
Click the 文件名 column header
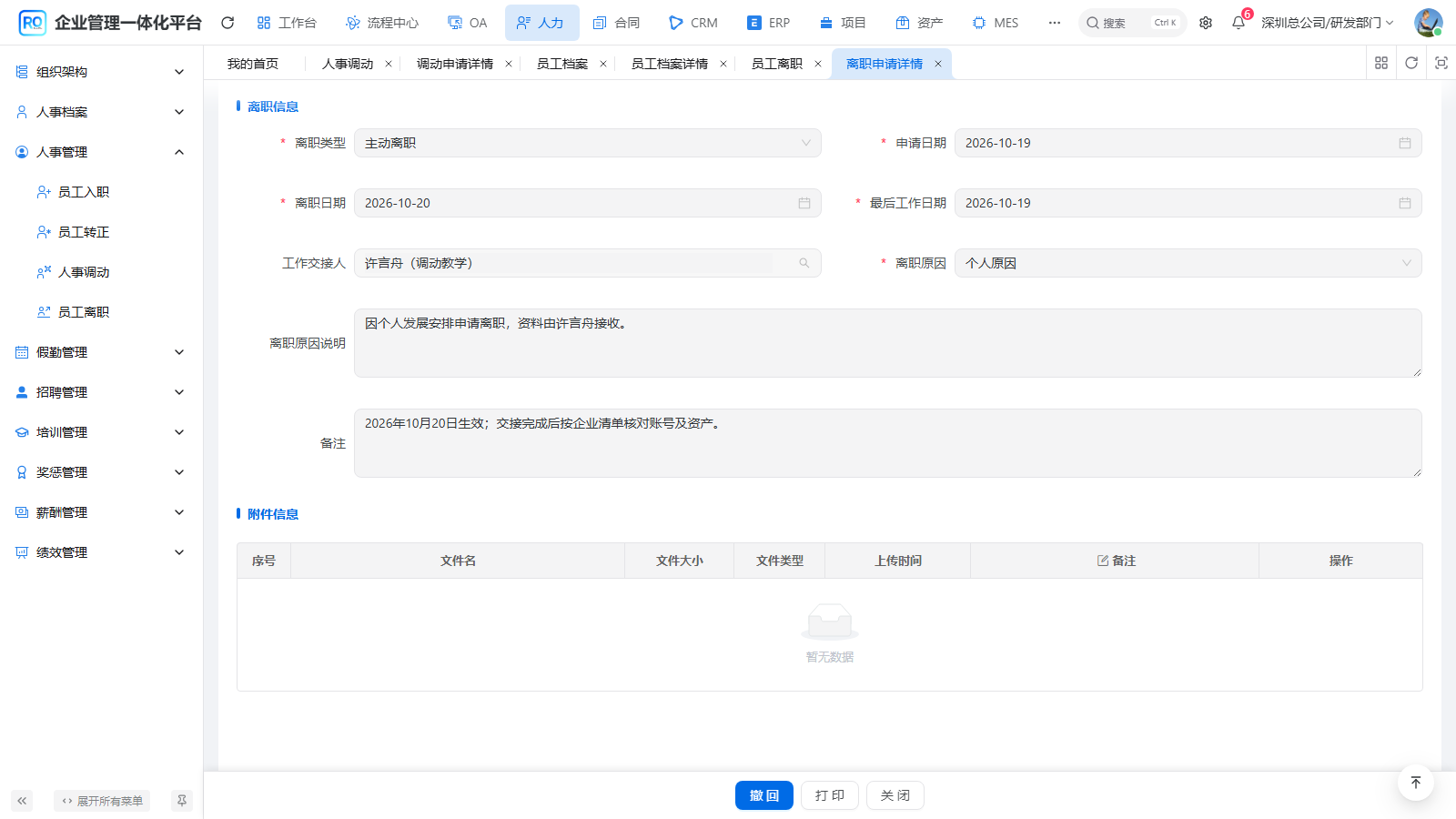pos(458,561)
